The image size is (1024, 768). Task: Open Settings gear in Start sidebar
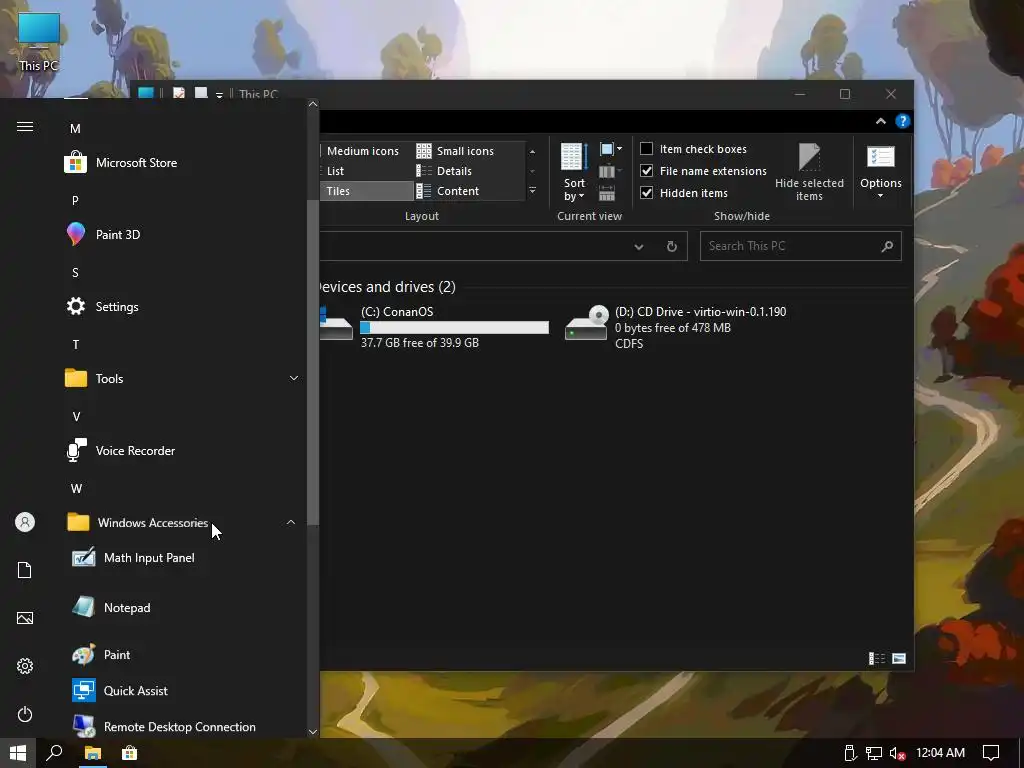click(25, 666)
